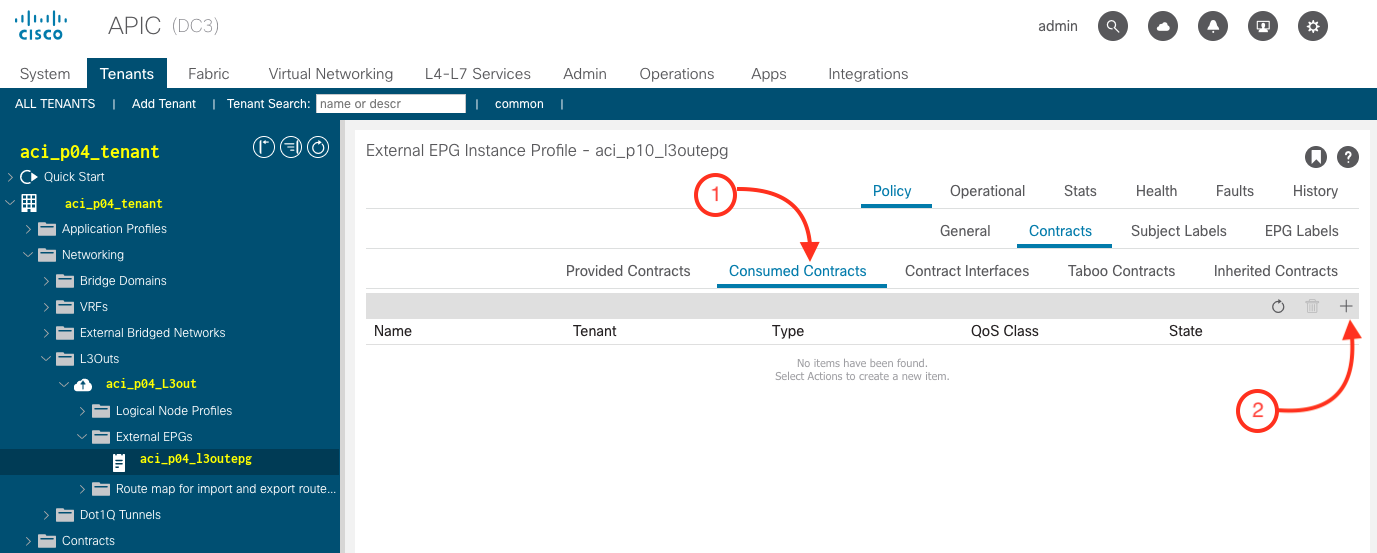Click the ALL TENANTS link

(55, 104)
